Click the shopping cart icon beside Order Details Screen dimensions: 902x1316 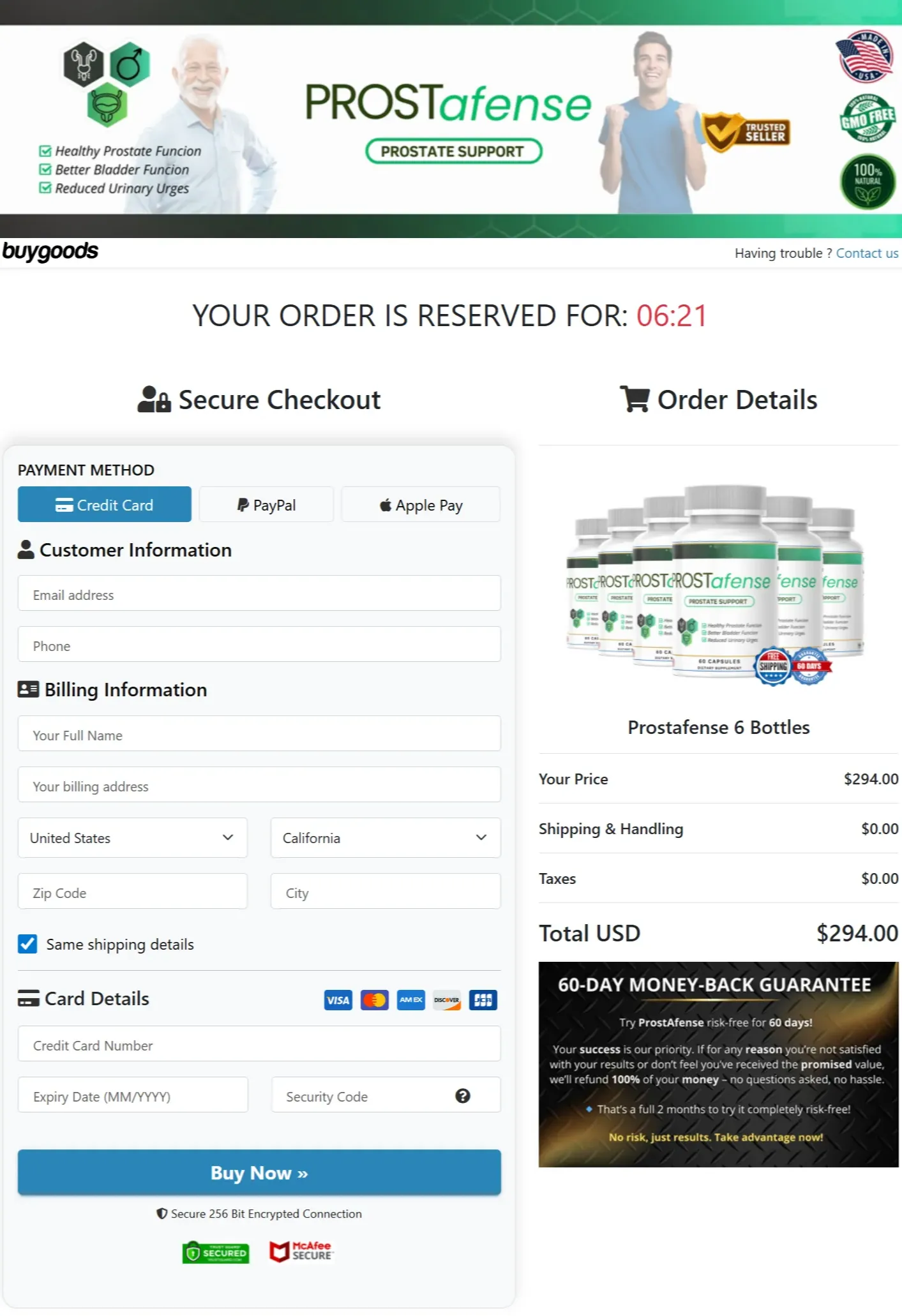pyautogui.click(x=635, y=400)
